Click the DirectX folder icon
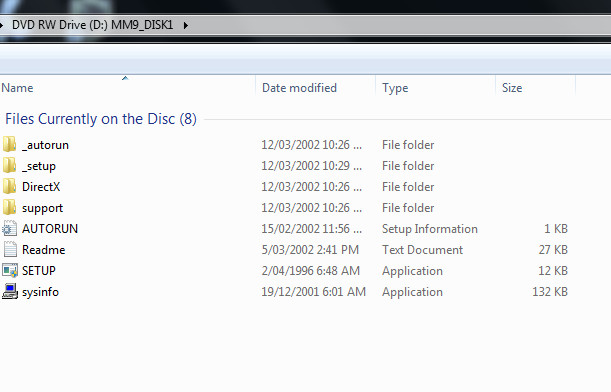 pyautogui.click(x=9, y=187)
